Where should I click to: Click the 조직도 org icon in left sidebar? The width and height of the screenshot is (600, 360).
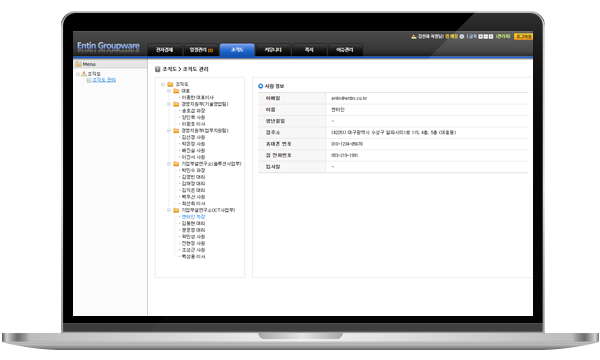(x=84, y=73)
